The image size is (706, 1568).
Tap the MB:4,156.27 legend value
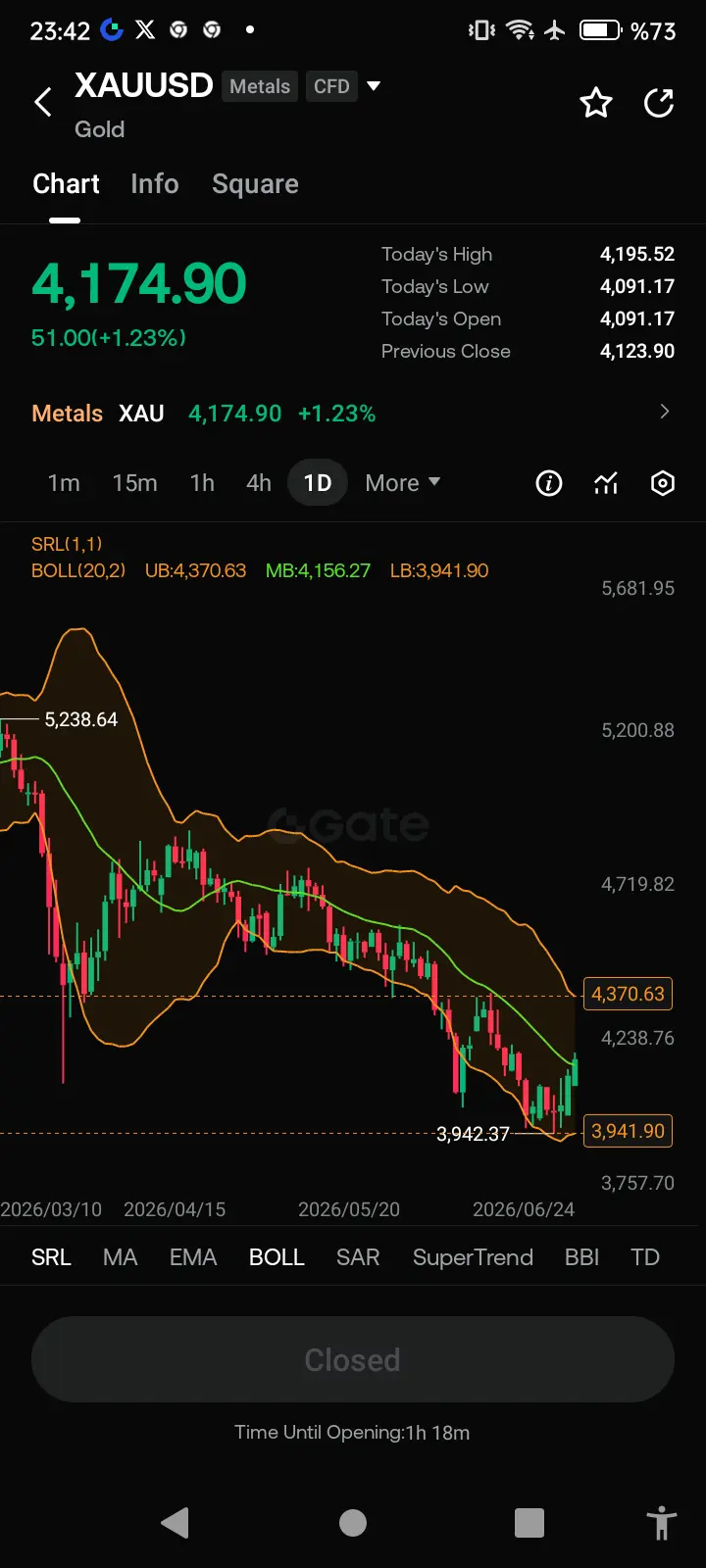pos(318,570)
